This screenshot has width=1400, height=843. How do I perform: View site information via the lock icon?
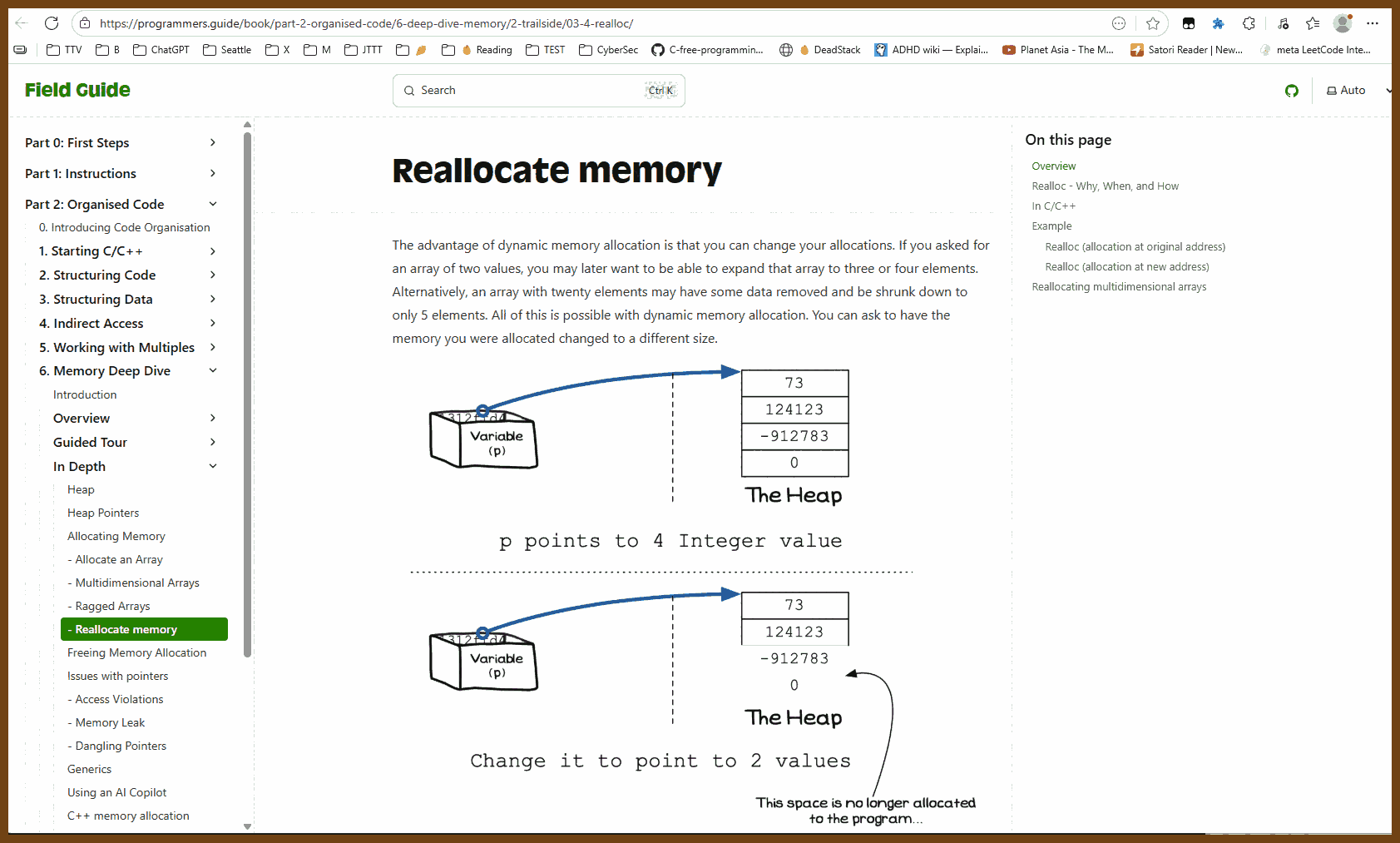pyautogui.click(x=85, y=23)
